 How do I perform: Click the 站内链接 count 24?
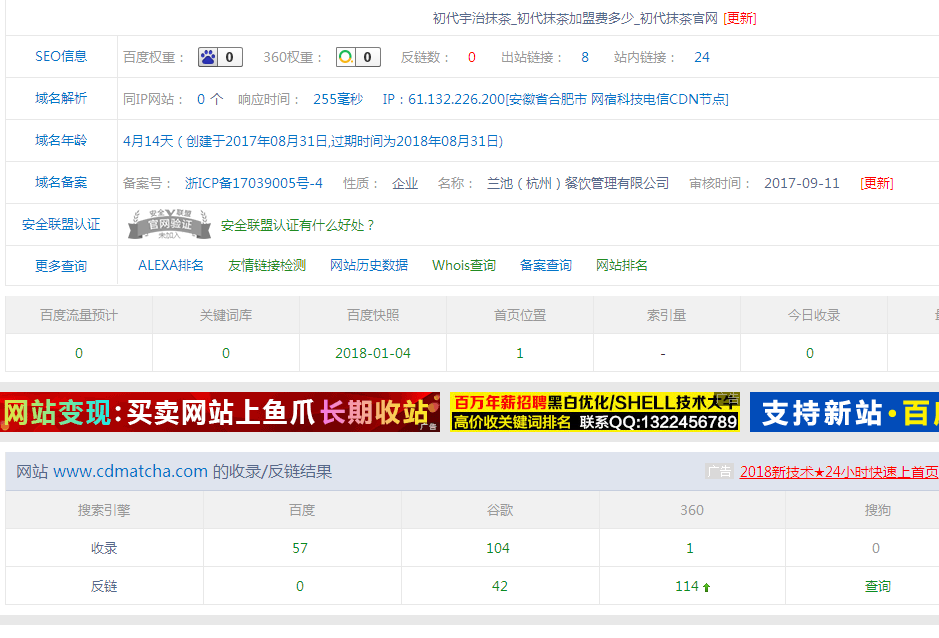(702, 57)
